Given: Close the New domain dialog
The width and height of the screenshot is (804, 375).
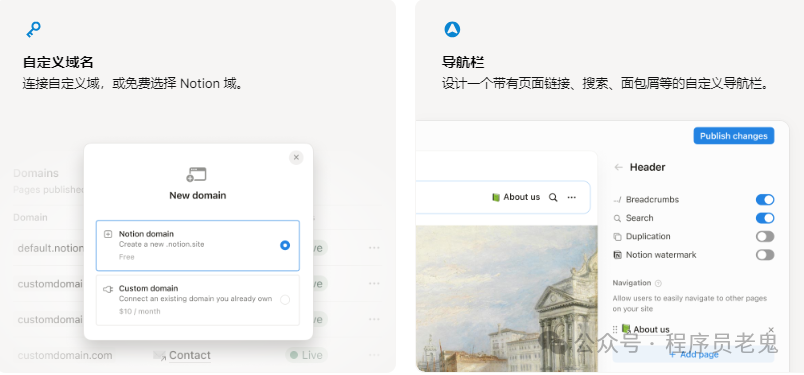Looking at the screenshot, I should [x=296, y=157].
